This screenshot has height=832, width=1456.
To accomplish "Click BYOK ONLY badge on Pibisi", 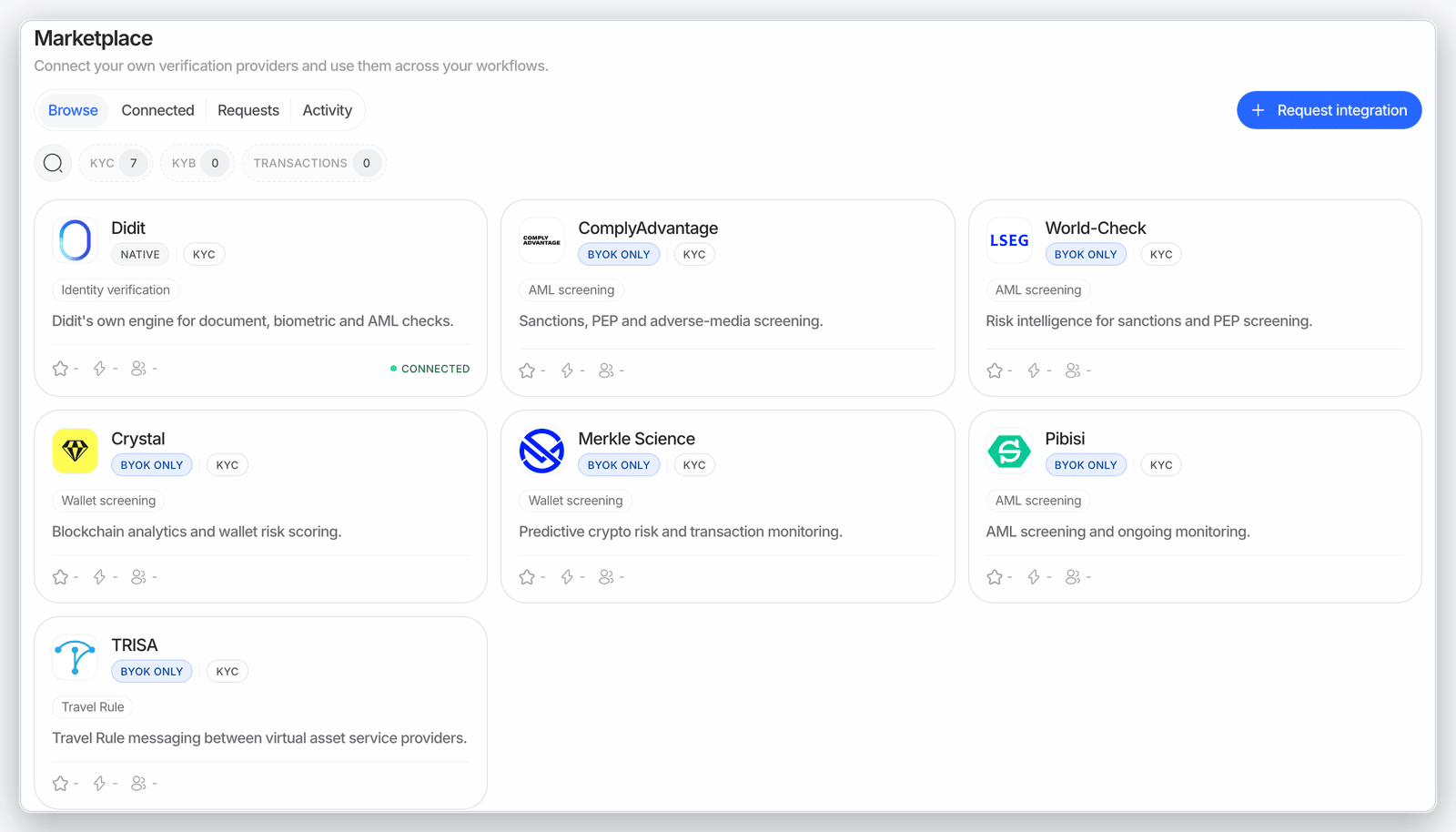I will tap(1086, 465).
